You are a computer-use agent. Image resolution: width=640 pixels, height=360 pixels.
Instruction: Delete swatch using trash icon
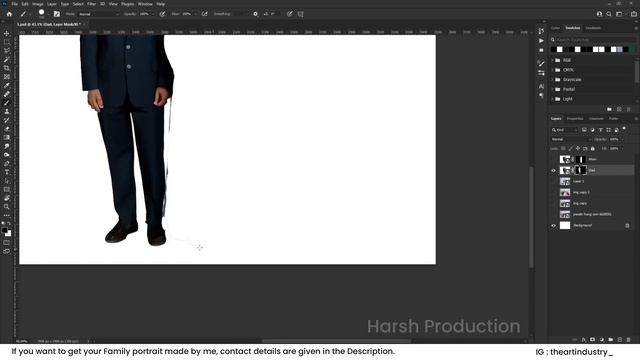click(x=629, y=109)
